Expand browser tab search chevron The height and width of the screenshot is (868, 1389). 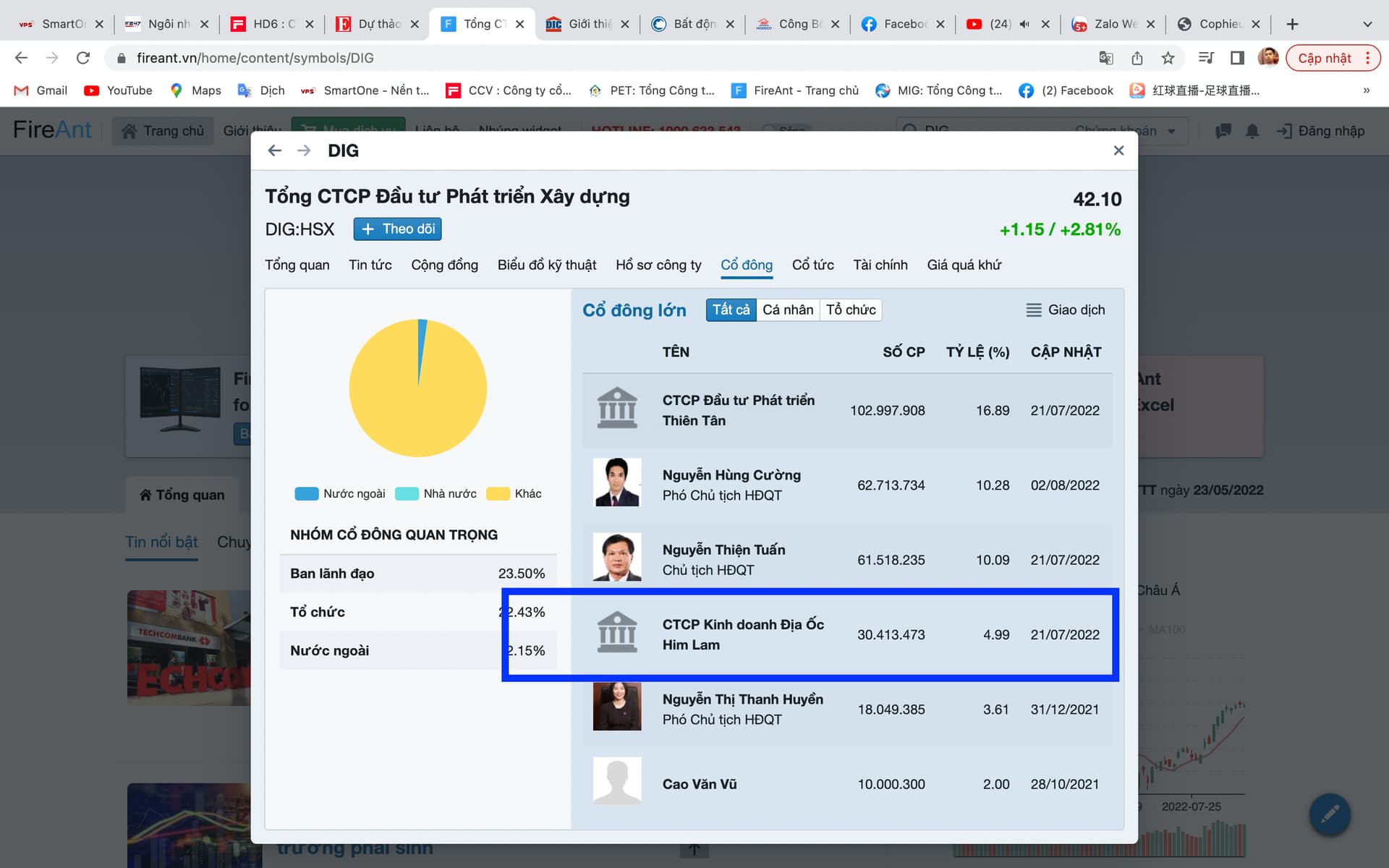click(x=1367, y=24)
